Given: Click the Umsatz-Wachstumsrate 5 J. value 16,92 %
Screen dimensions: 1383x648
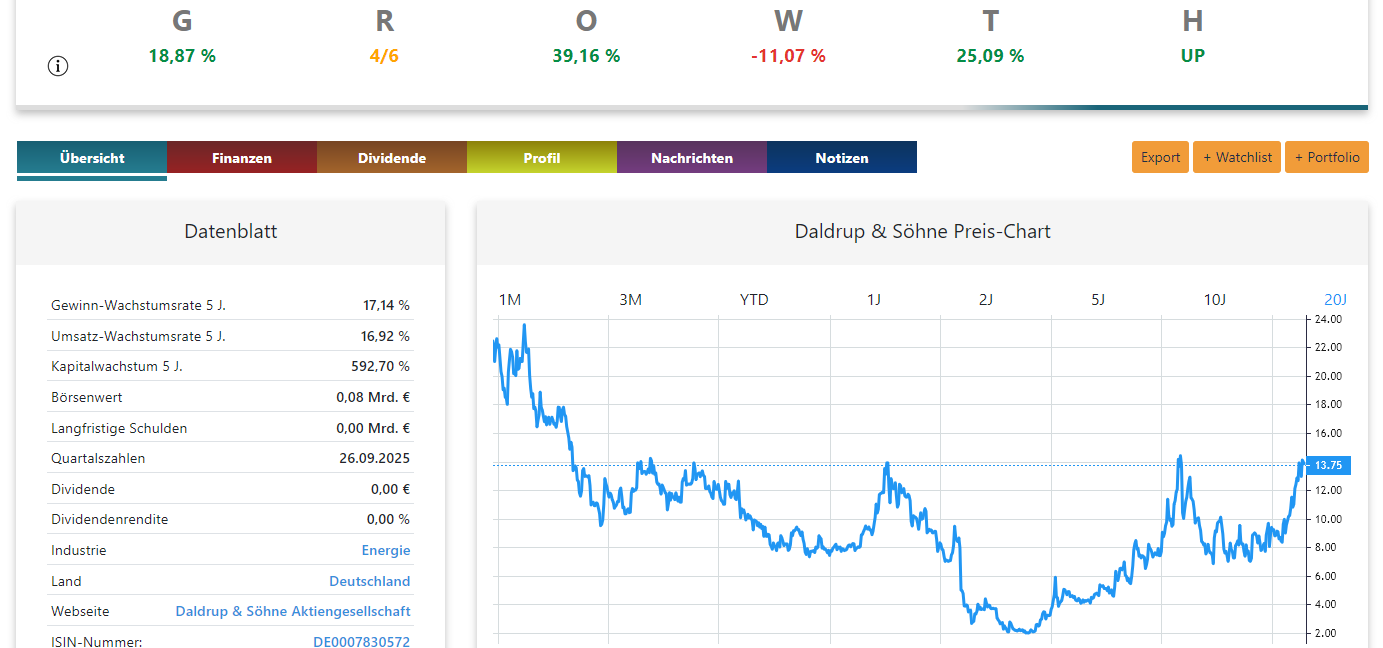Looking at the screenshot, I should pos(385,336).
